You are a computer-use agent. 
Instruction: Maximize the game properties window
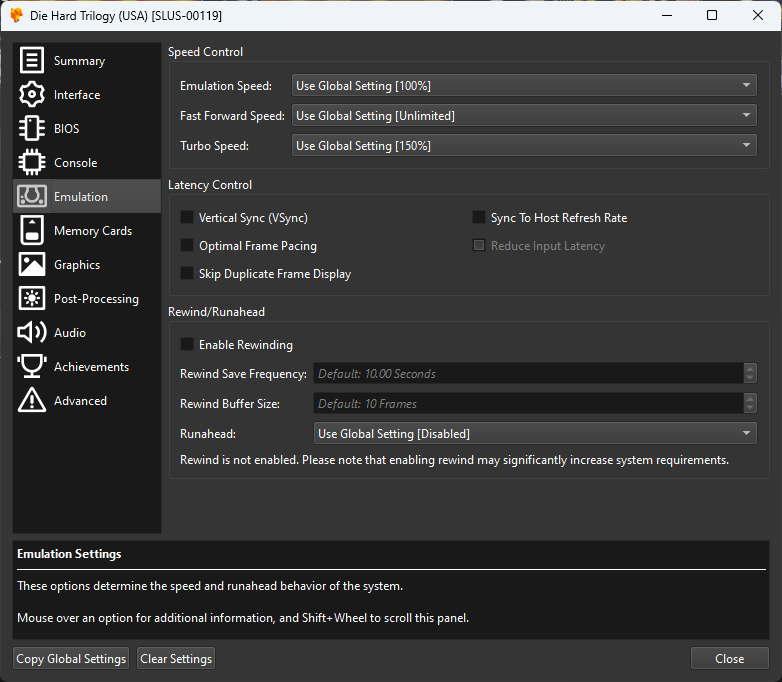(x=712, y=15)
